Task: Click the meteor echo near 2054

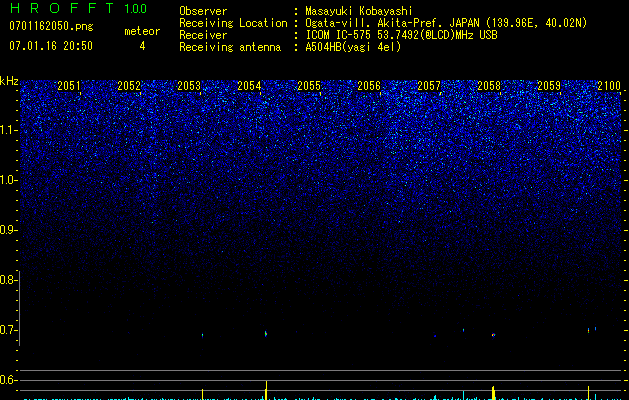Action: click(x=266, y=333)
